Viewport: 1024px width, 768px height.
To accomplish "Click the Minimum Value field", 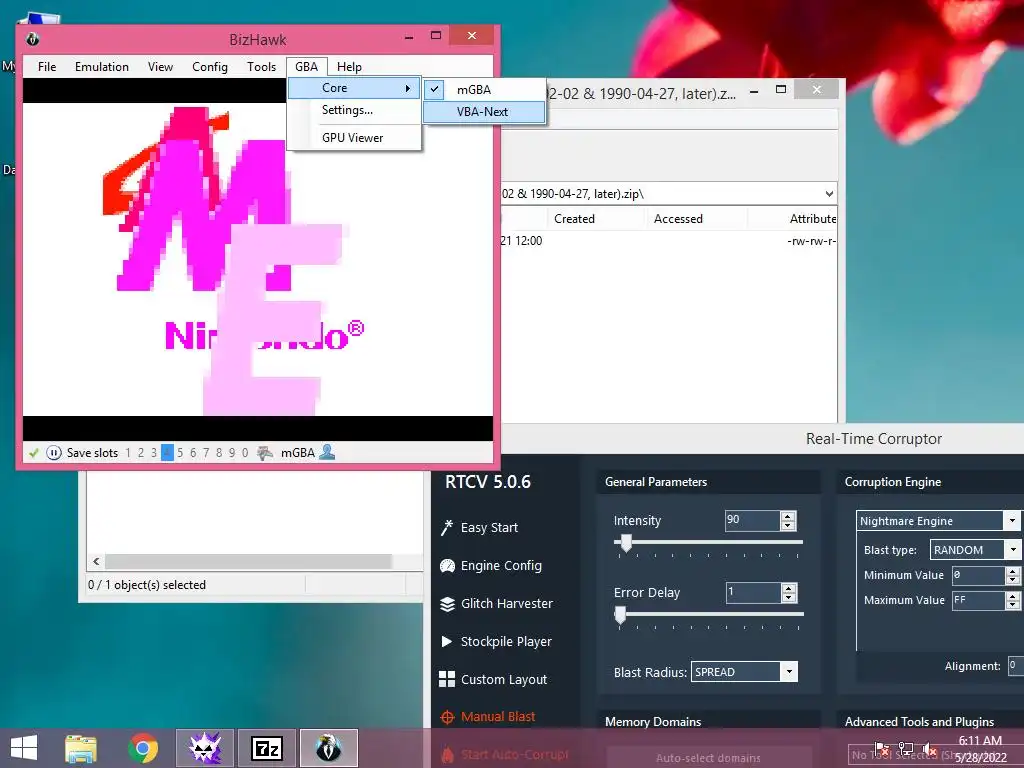I will point(978,575).
